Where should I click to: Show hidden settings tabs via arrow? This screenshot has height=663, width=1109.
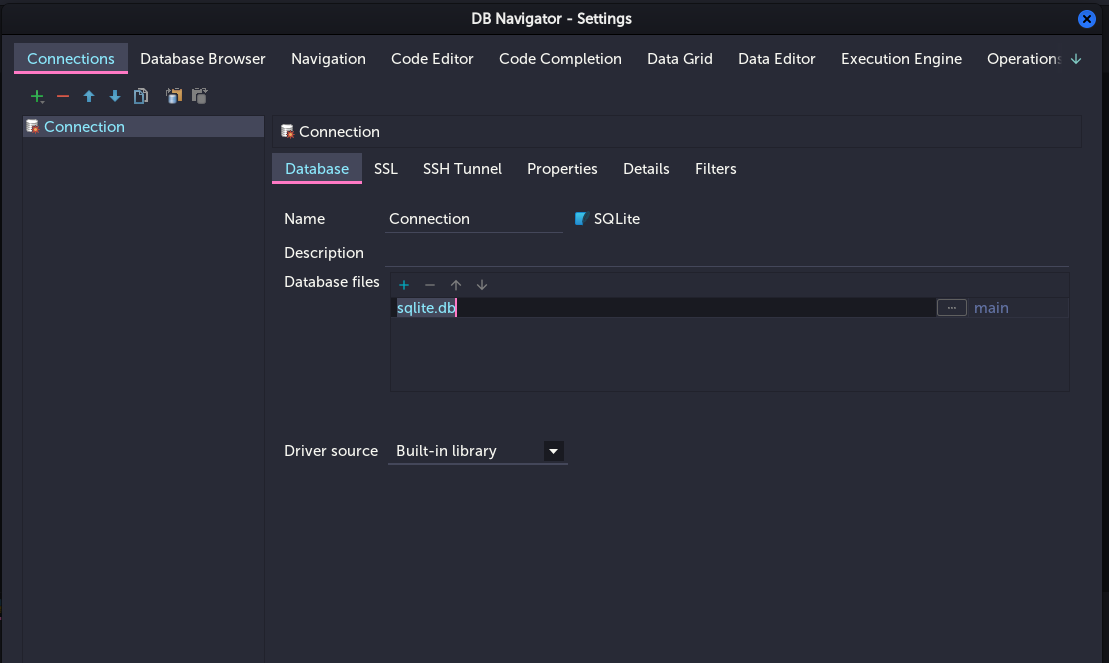[1076, 59]
